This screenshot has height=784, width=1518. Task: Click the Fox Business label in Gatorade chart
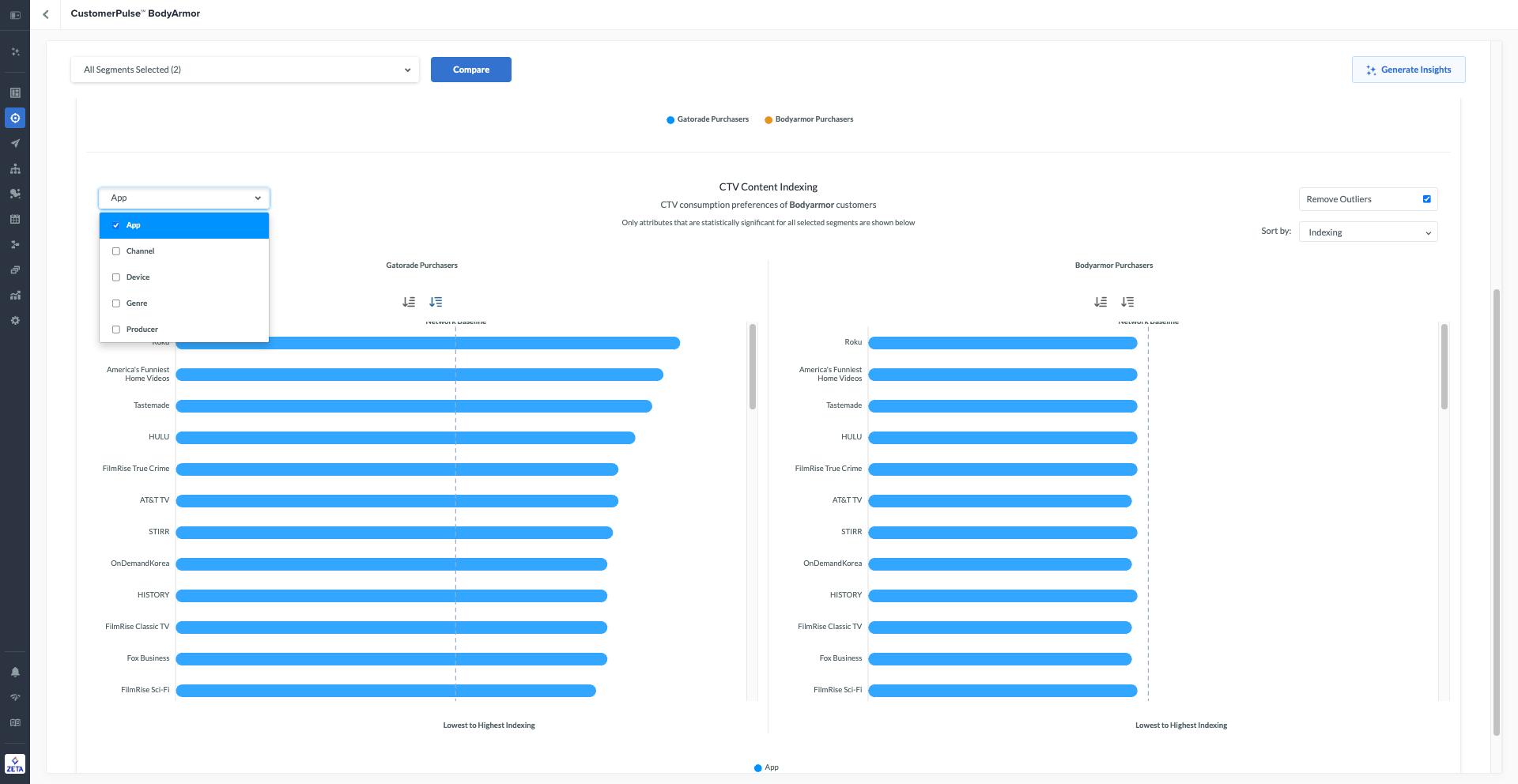148,658
